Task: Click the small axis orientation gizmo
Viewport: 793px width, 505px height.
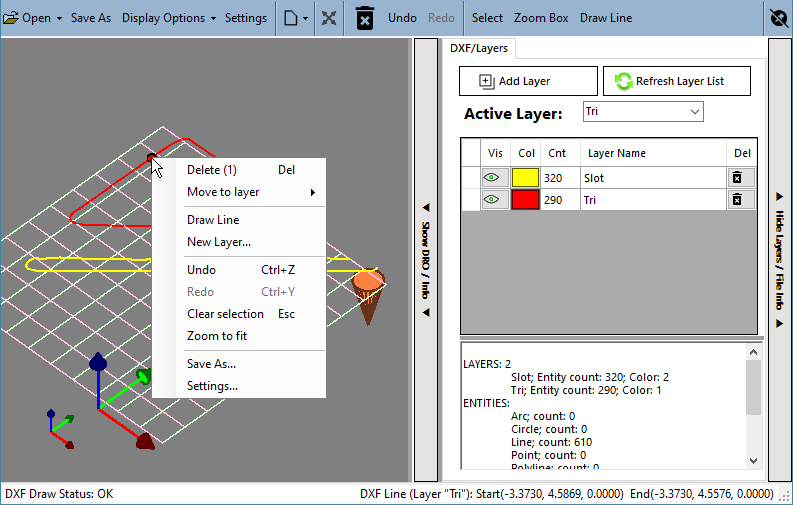Action: pyautogui.click(x=60, y=429)
